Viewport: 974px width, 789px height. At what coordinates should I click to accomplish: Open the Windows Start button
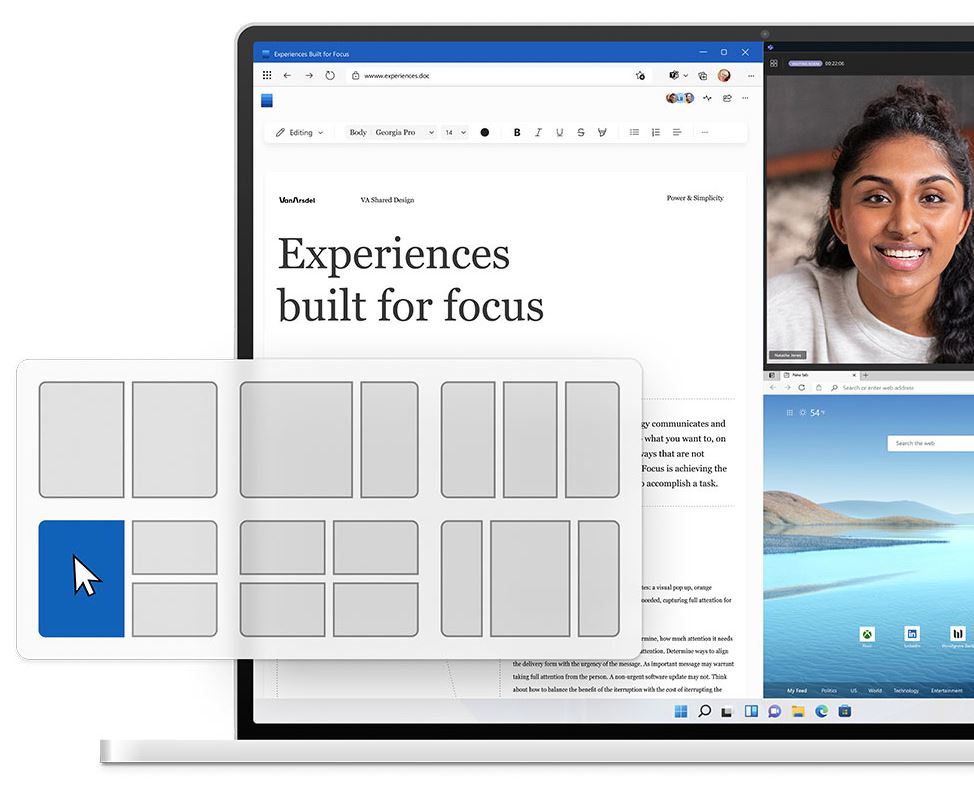(681, 711)
